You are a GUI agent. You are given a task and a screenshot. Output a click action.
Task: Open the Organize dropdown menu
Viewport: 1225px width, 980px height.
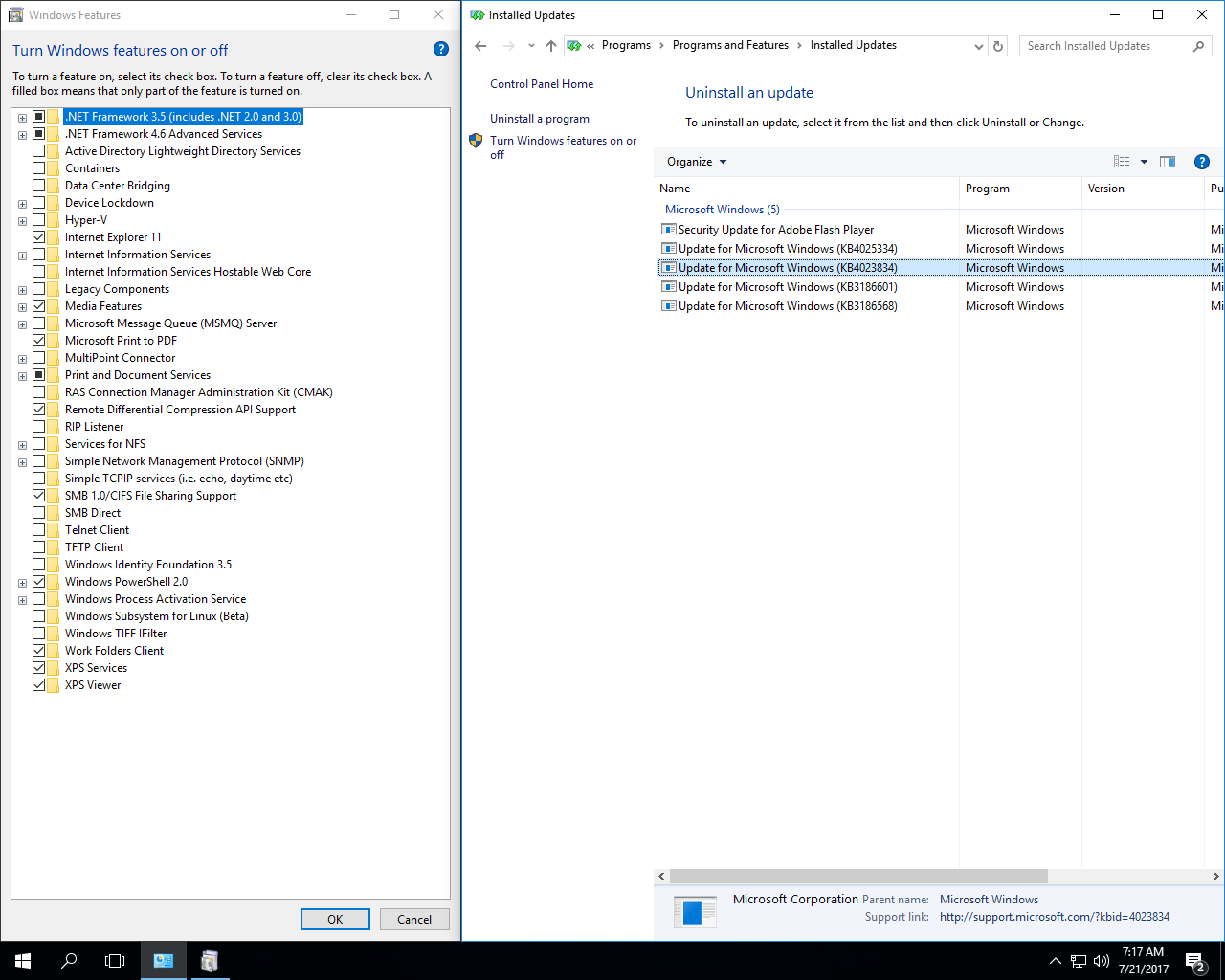(x=697, y=162)
